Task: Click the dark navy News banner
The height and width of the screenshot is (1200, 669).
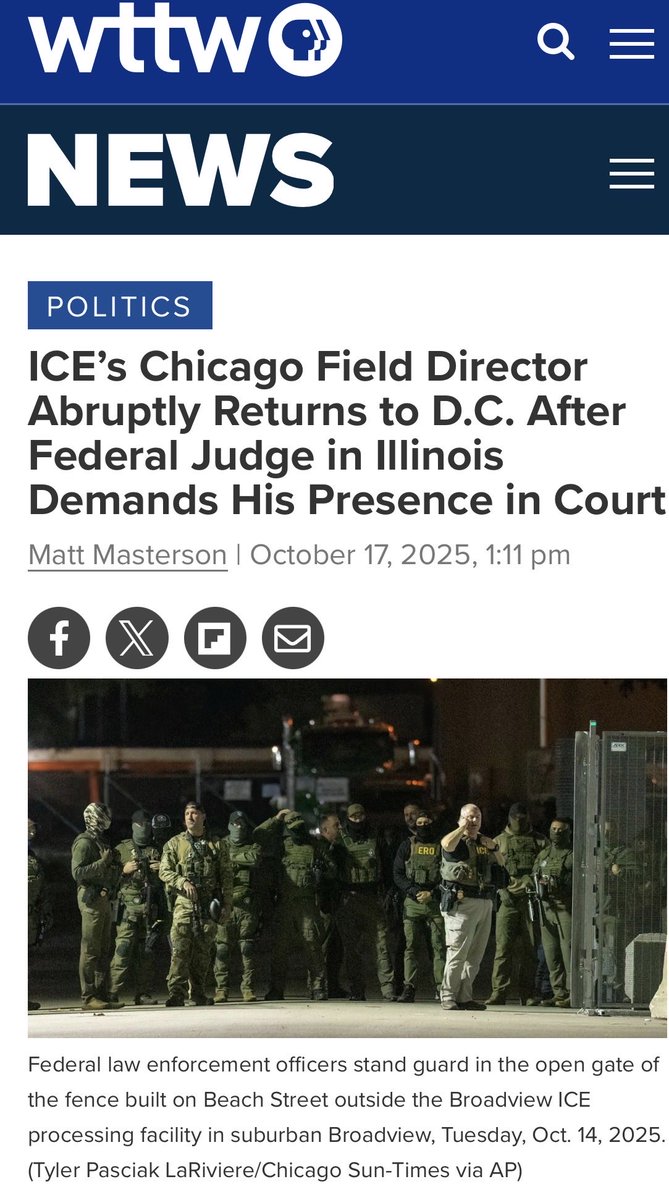Action: tap(334, 170)
